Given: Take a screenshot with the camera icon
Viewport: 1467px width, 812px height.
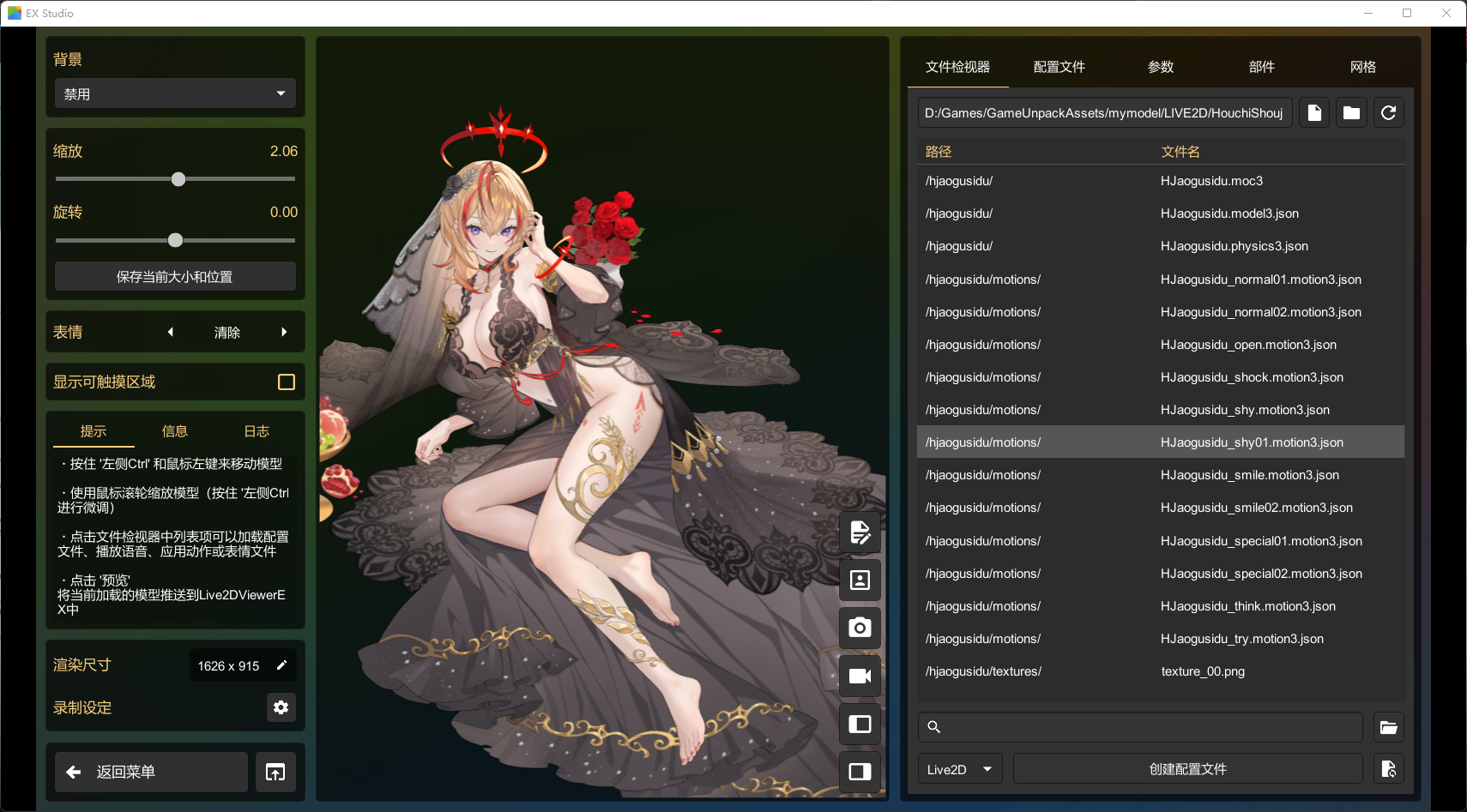Looking at the screenshot, I should point(860,628).
